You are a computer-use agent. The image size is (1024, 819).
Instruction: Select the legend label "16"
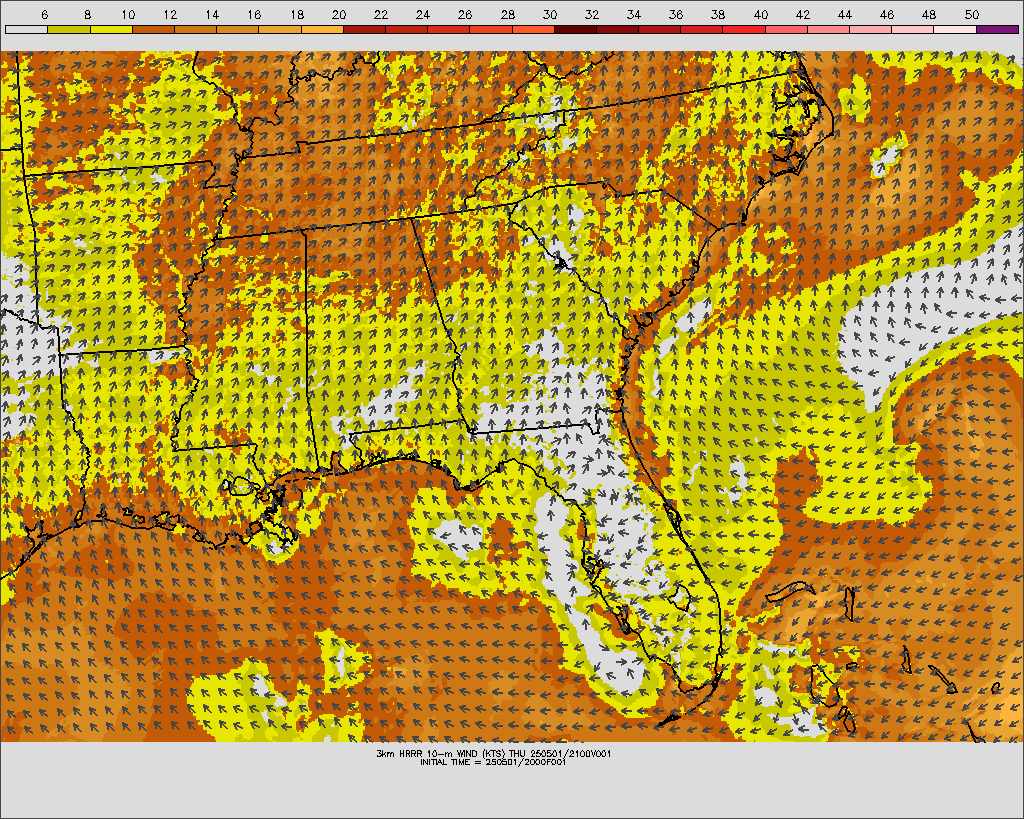tap(254, 14)
